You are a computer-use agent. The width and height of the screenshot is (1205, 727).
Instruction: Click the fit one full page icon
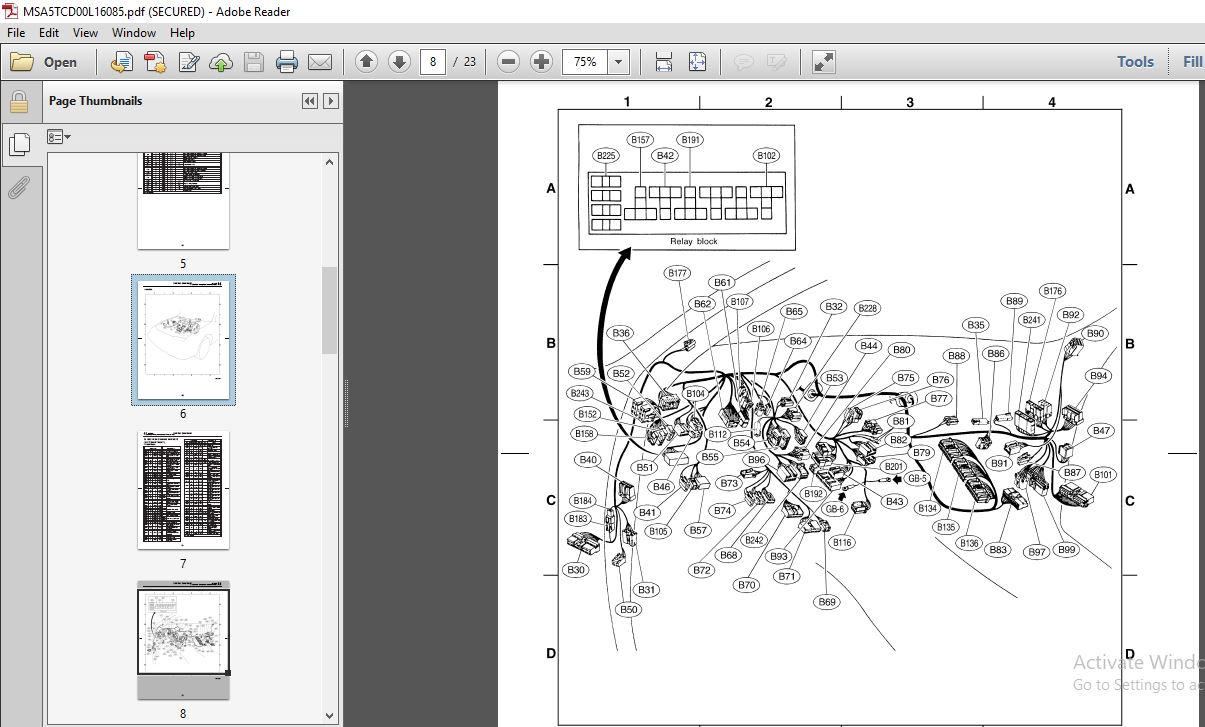tap(697, 62)
